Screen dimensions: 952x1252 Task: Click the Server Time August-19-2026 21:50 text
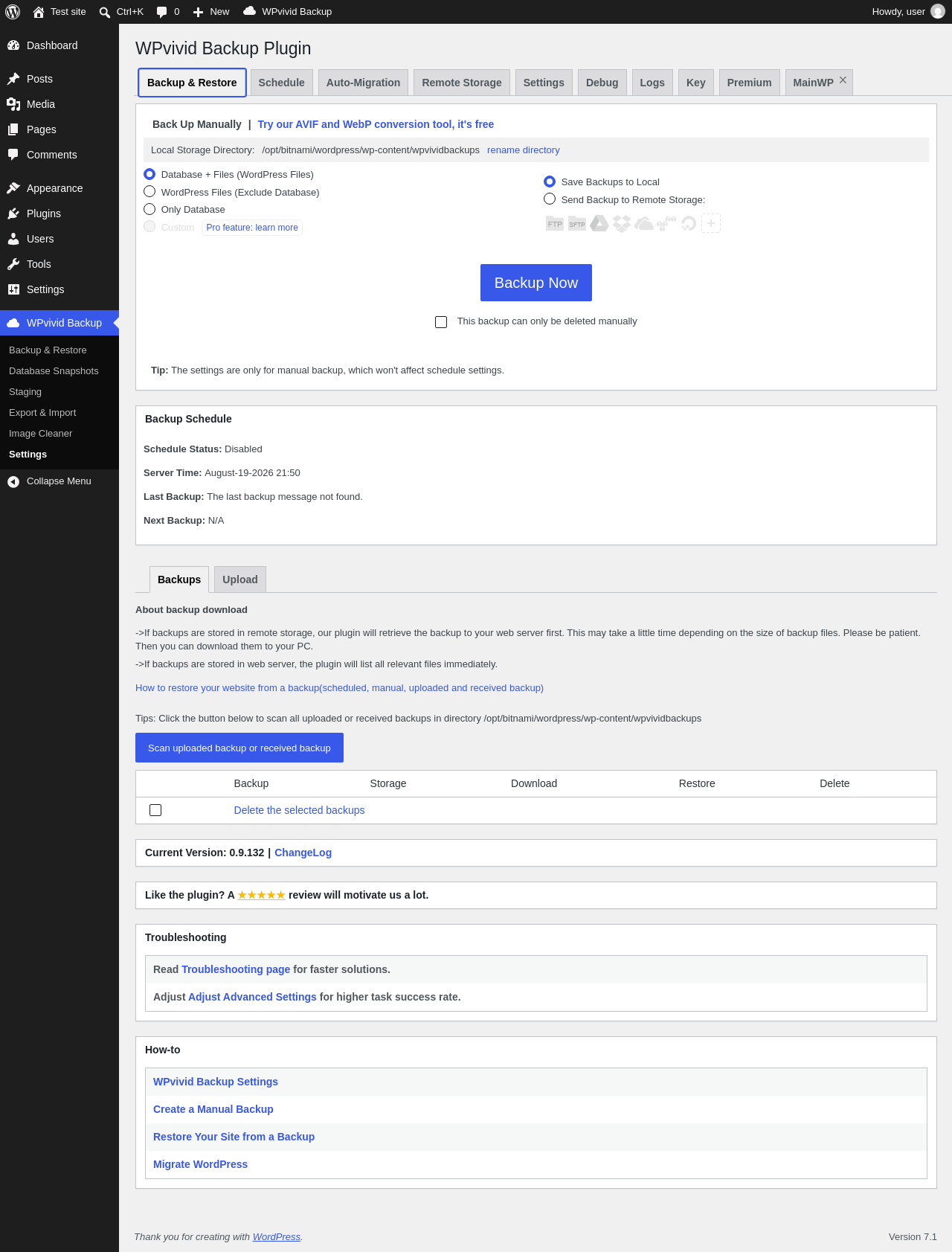tap(222, 473)
